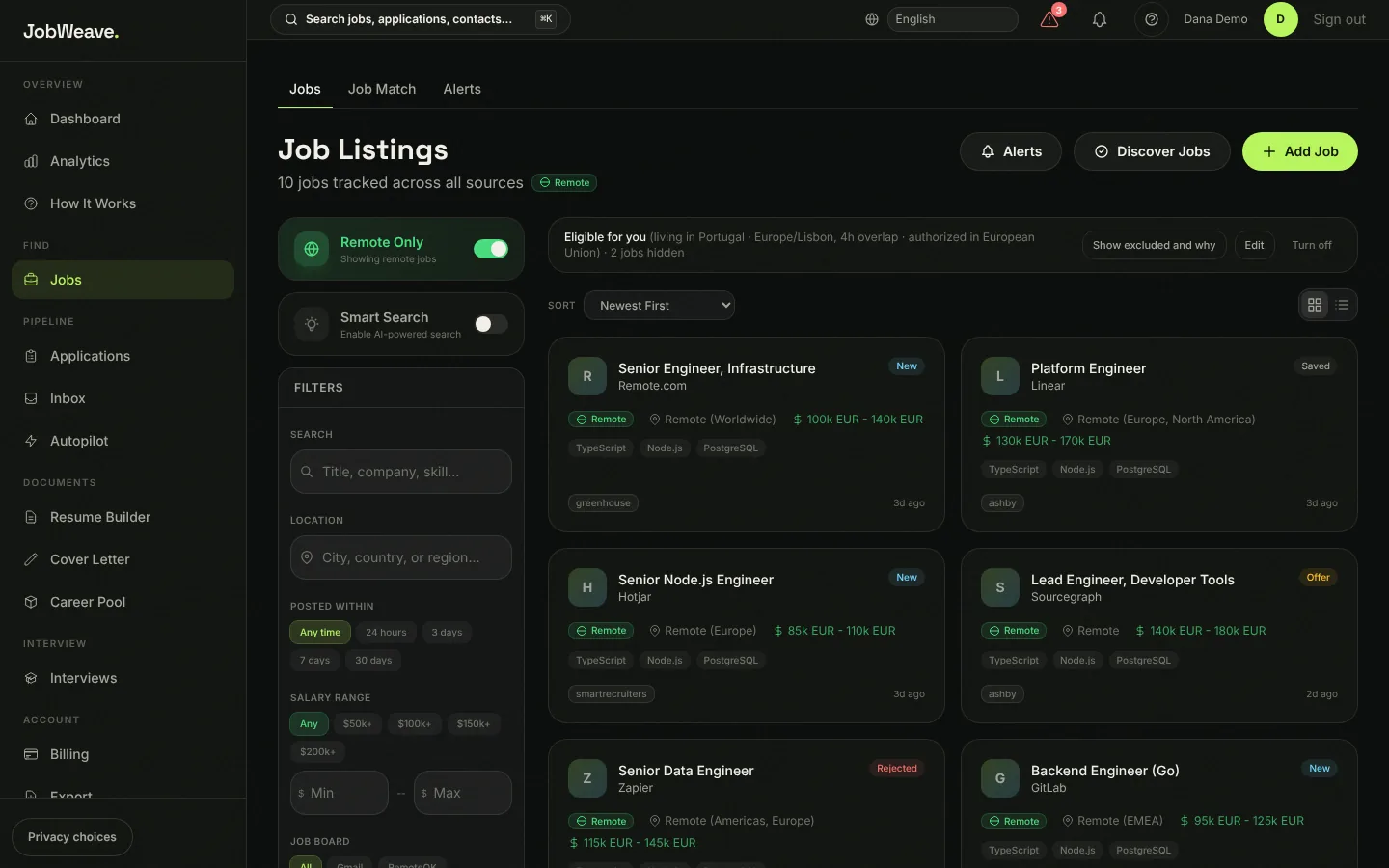
Task: Open the Resume Builder
Action: 123,517
